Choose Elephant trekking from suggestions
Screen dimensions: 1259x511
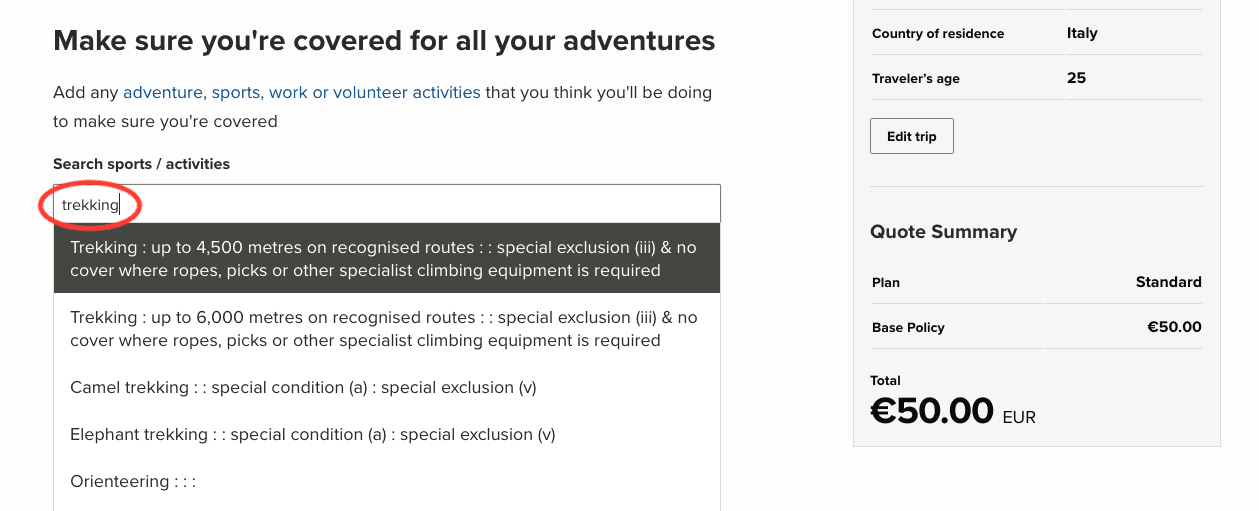(x=312, y=434)
